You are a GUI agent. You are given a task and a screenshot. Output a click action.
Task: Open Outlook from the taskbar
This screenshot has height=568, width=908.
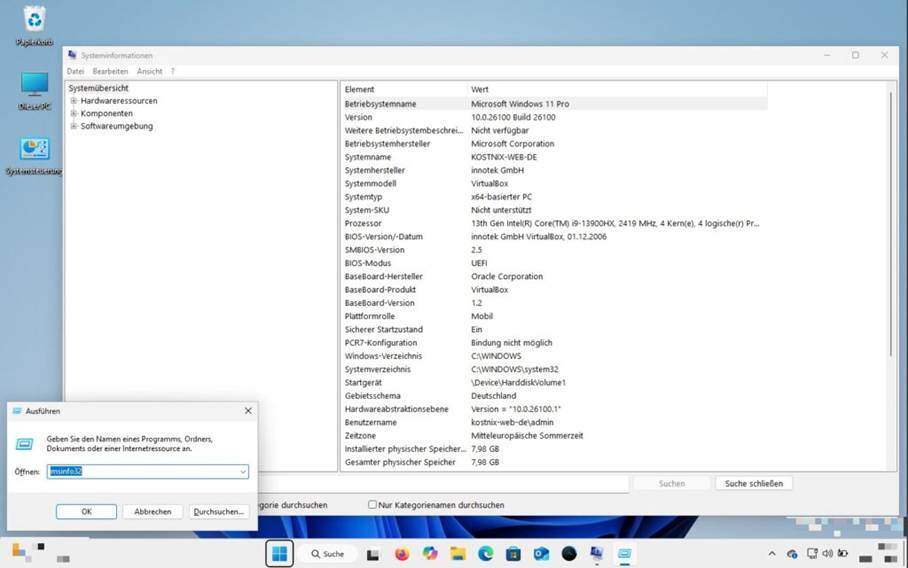tap(541, 554)
